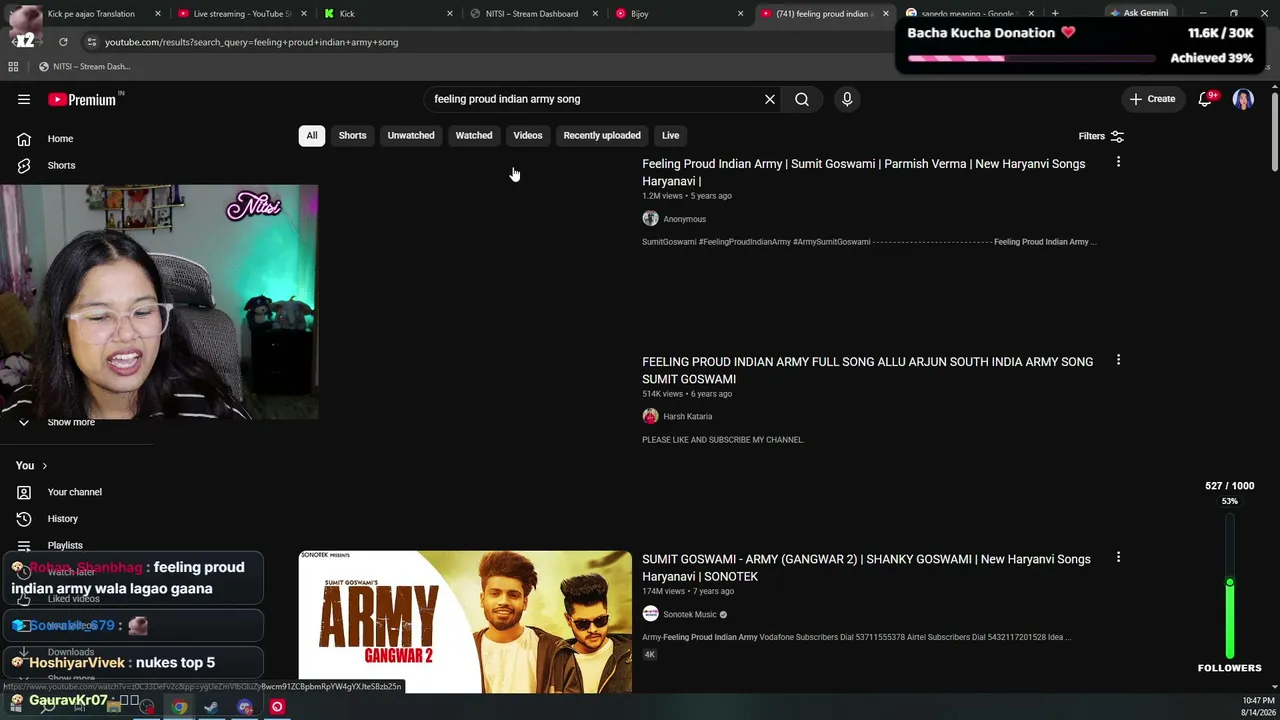Launch Steam from the taskbar

click(x=212, y=707)
